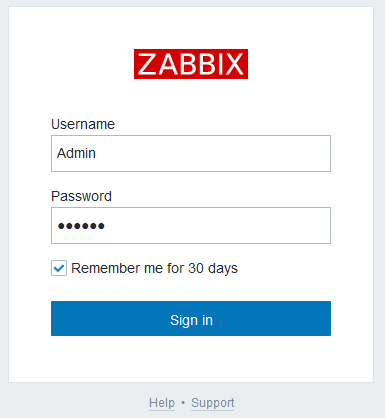Click the letter X in ZABBIX logo
Screen dimensions: 385x418
(234, 64)
